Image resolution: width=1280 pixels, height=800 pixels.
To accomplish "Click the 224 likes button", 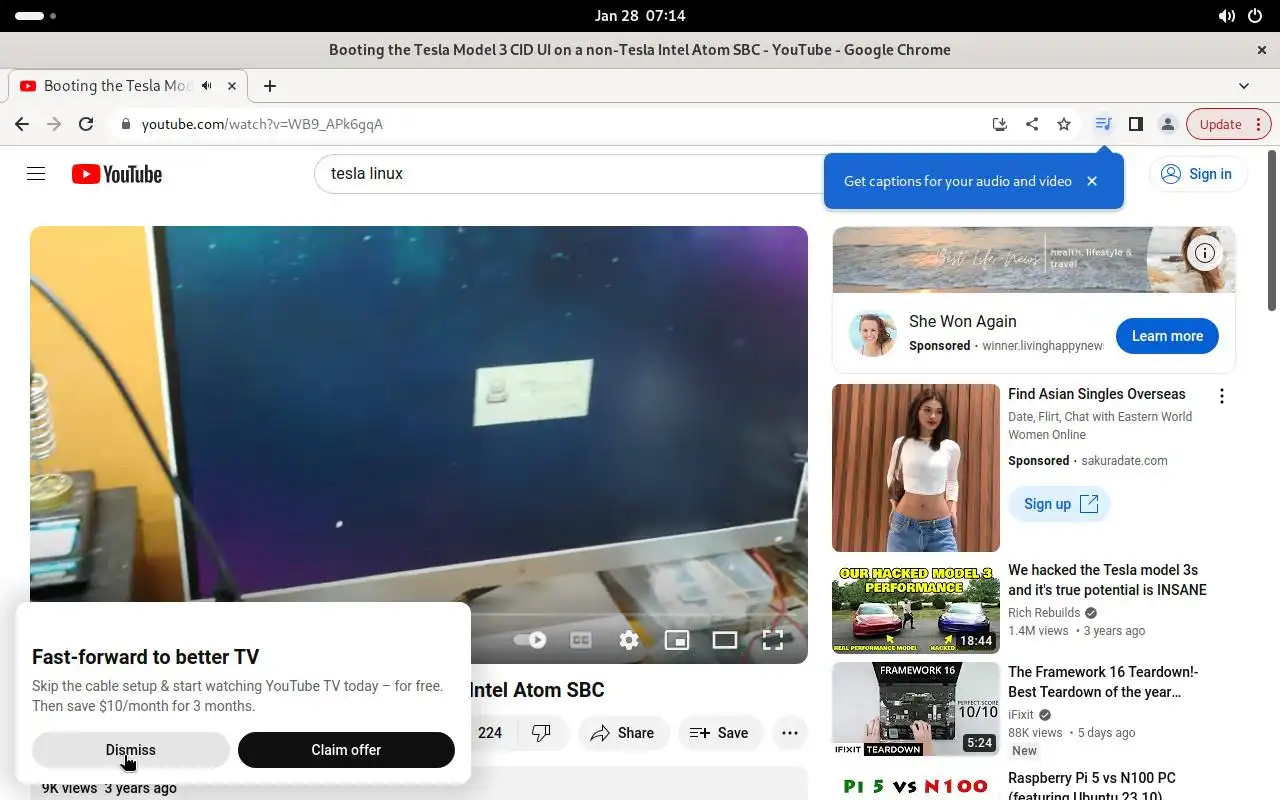I will [x=490, y=733].
